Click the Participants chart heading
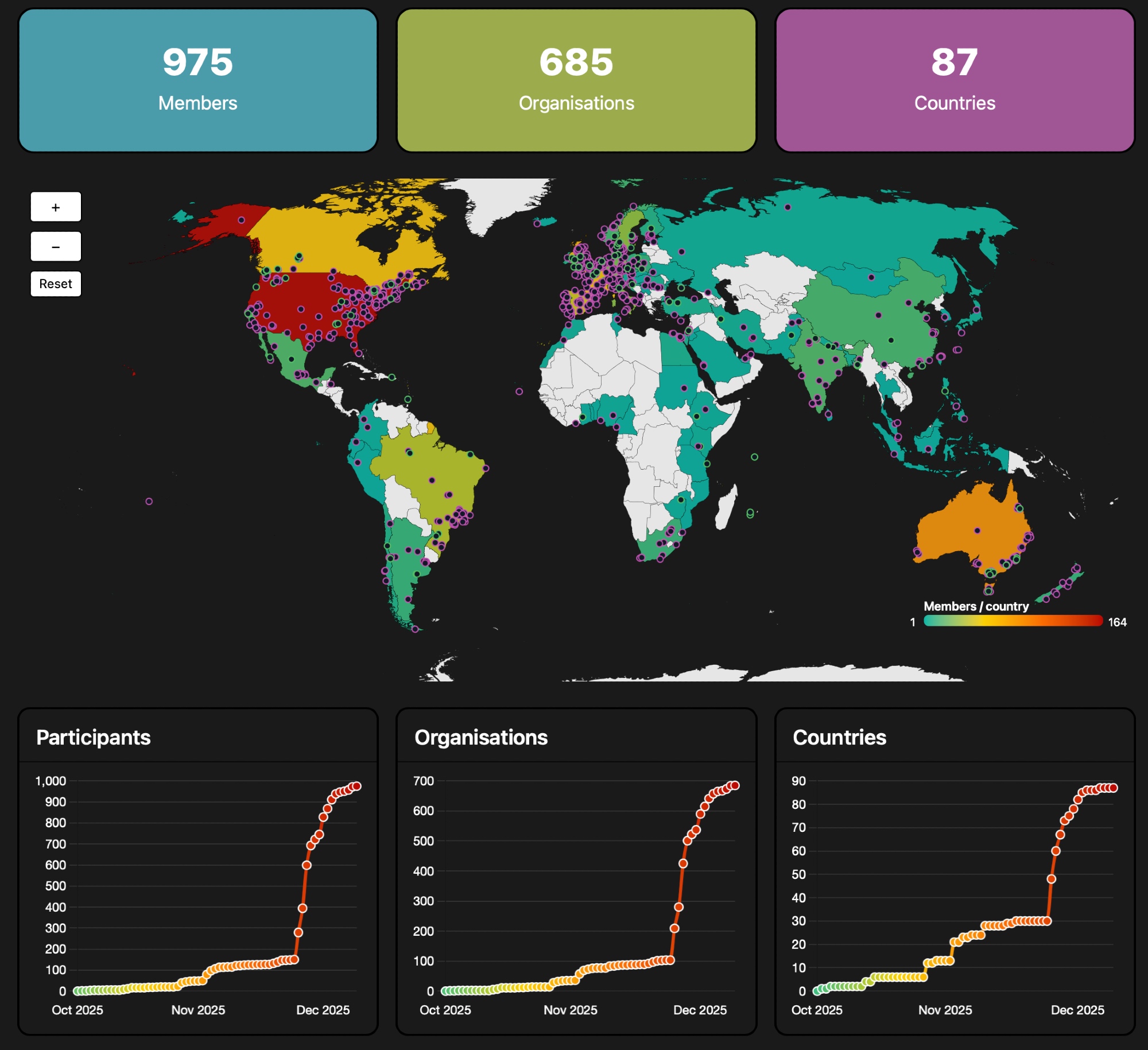The height and width of the screenshot is (1050, 1148). click(94, 737)
